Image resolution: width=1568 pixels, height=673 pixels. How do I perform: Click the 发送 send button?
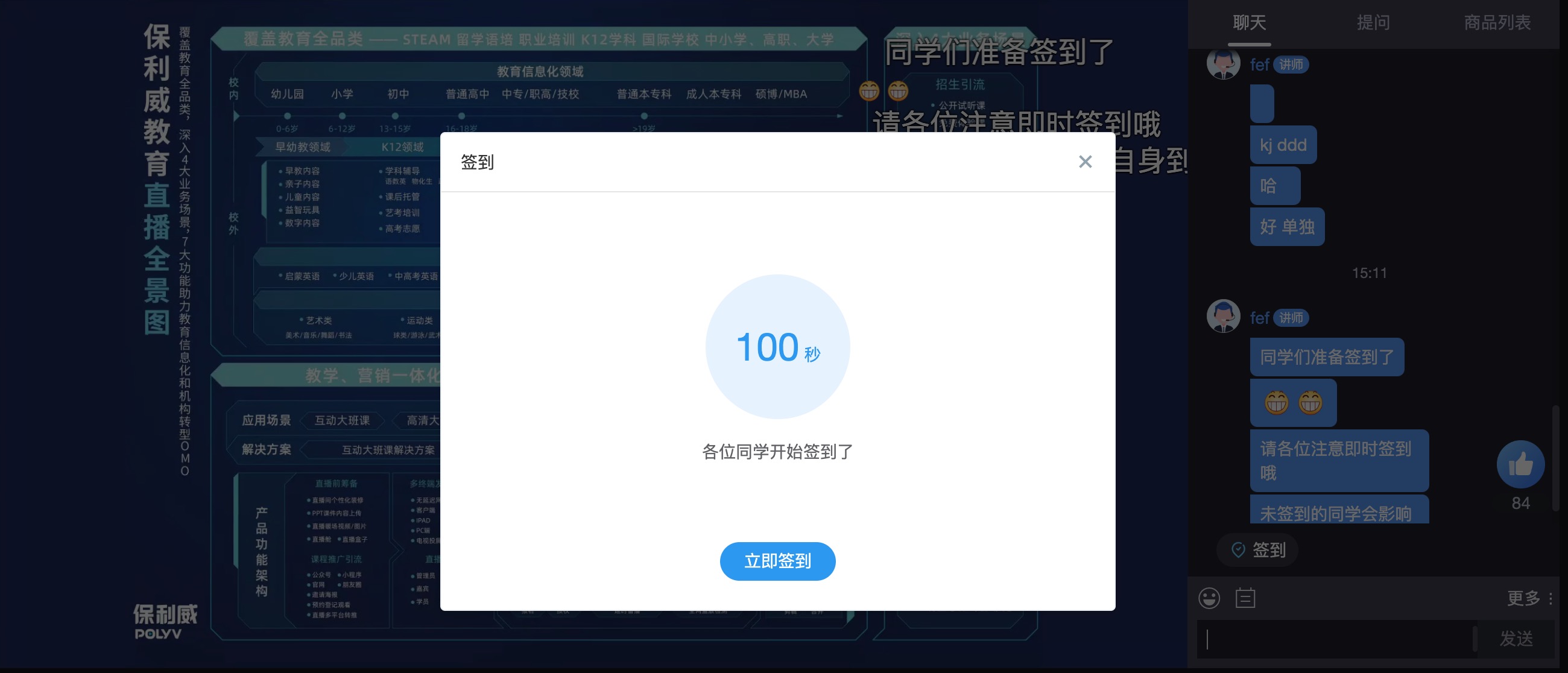(x=1516, y=638)
